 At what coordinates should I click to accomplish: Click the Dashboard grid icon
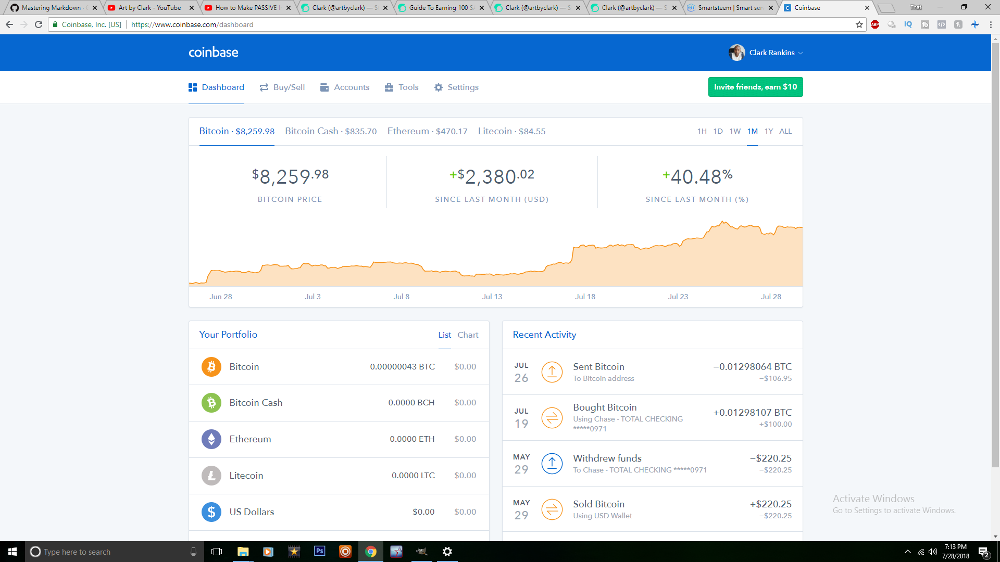(x=193, y=87)
